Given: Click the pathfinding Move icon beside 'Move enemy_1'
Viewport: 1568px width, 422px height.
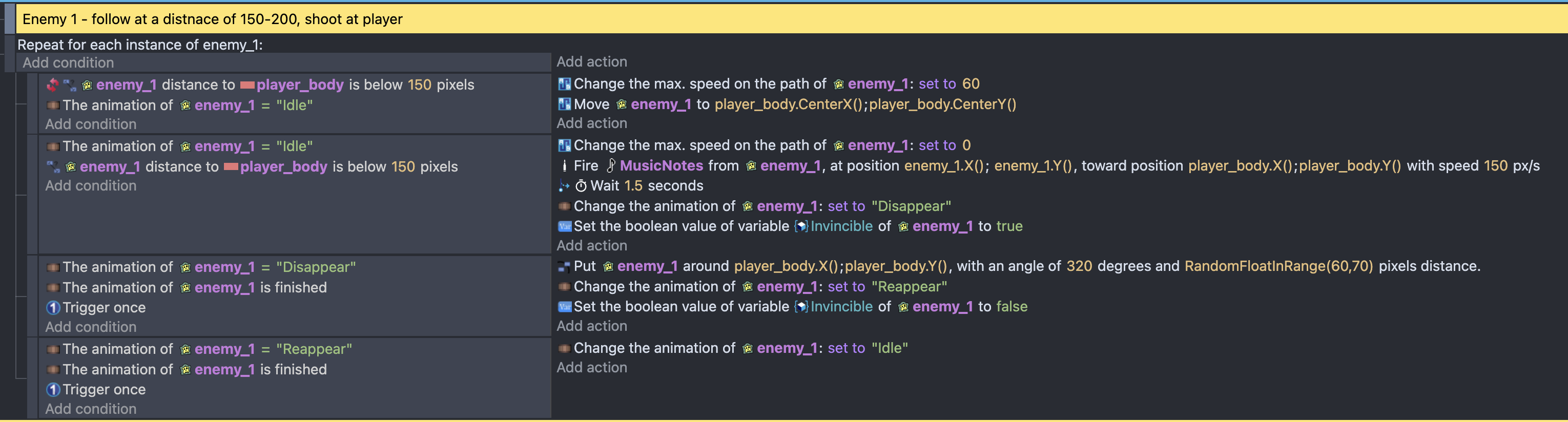Looking at the screenshot, I should click(x=564, y=104).
